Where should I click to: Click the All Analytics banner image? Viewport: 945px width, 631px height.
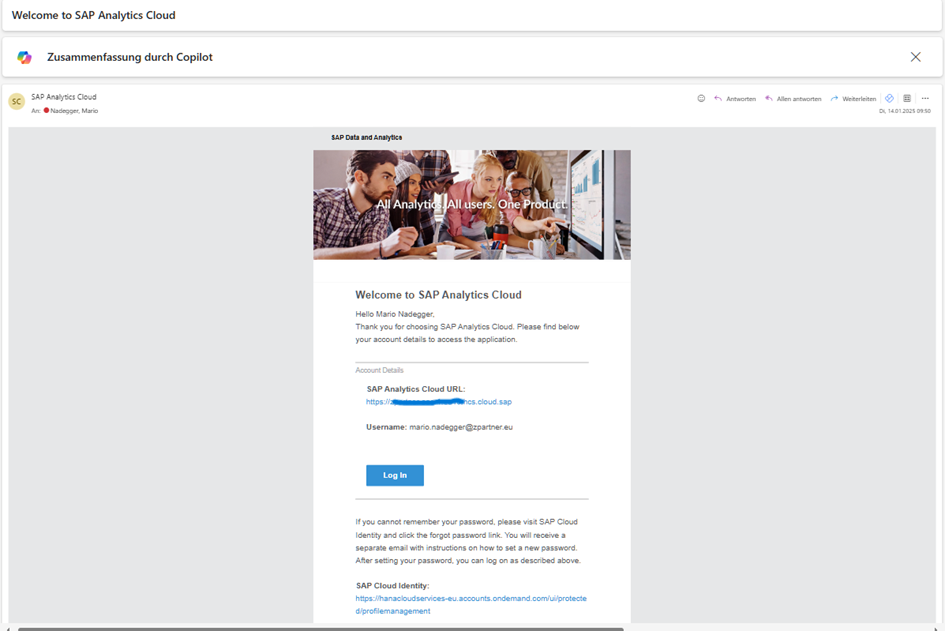(471, 205)
